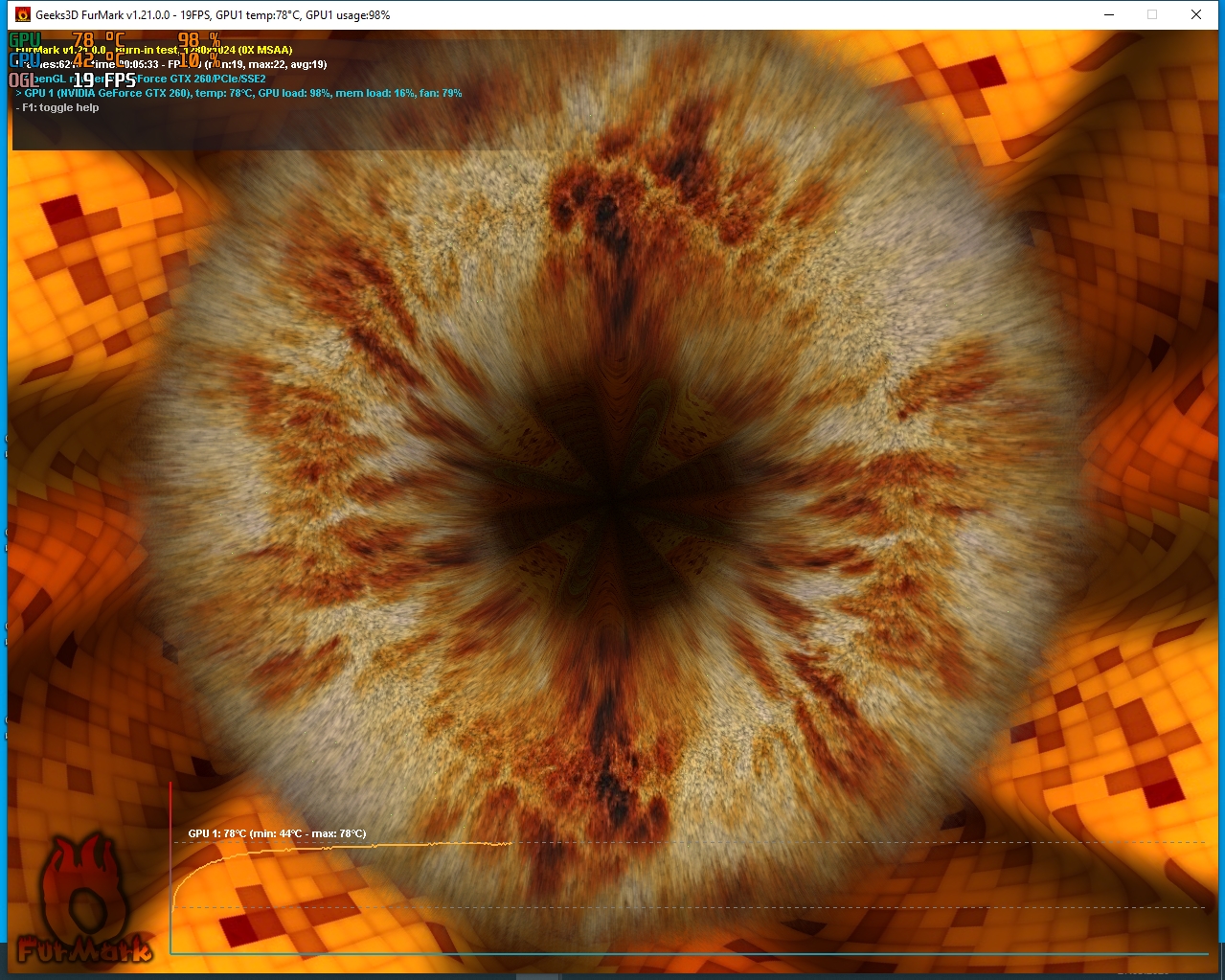Image resolution: width=1225 pixels, height=980 pixels.
Task: Click the FurMark app icon in title bar
Action: click(x=23, y=14)
